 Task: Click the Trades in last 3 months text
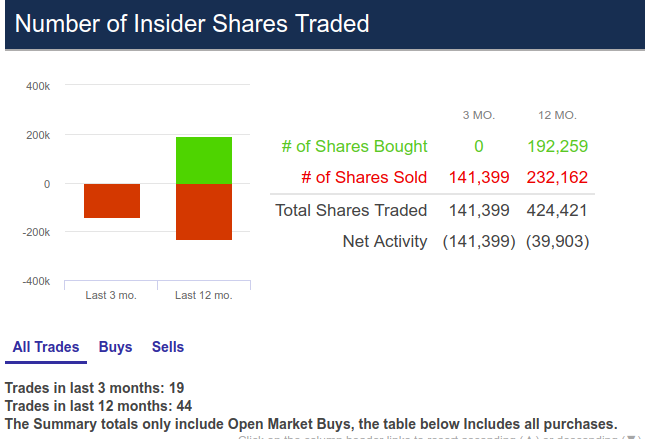(x=94, y=387)
